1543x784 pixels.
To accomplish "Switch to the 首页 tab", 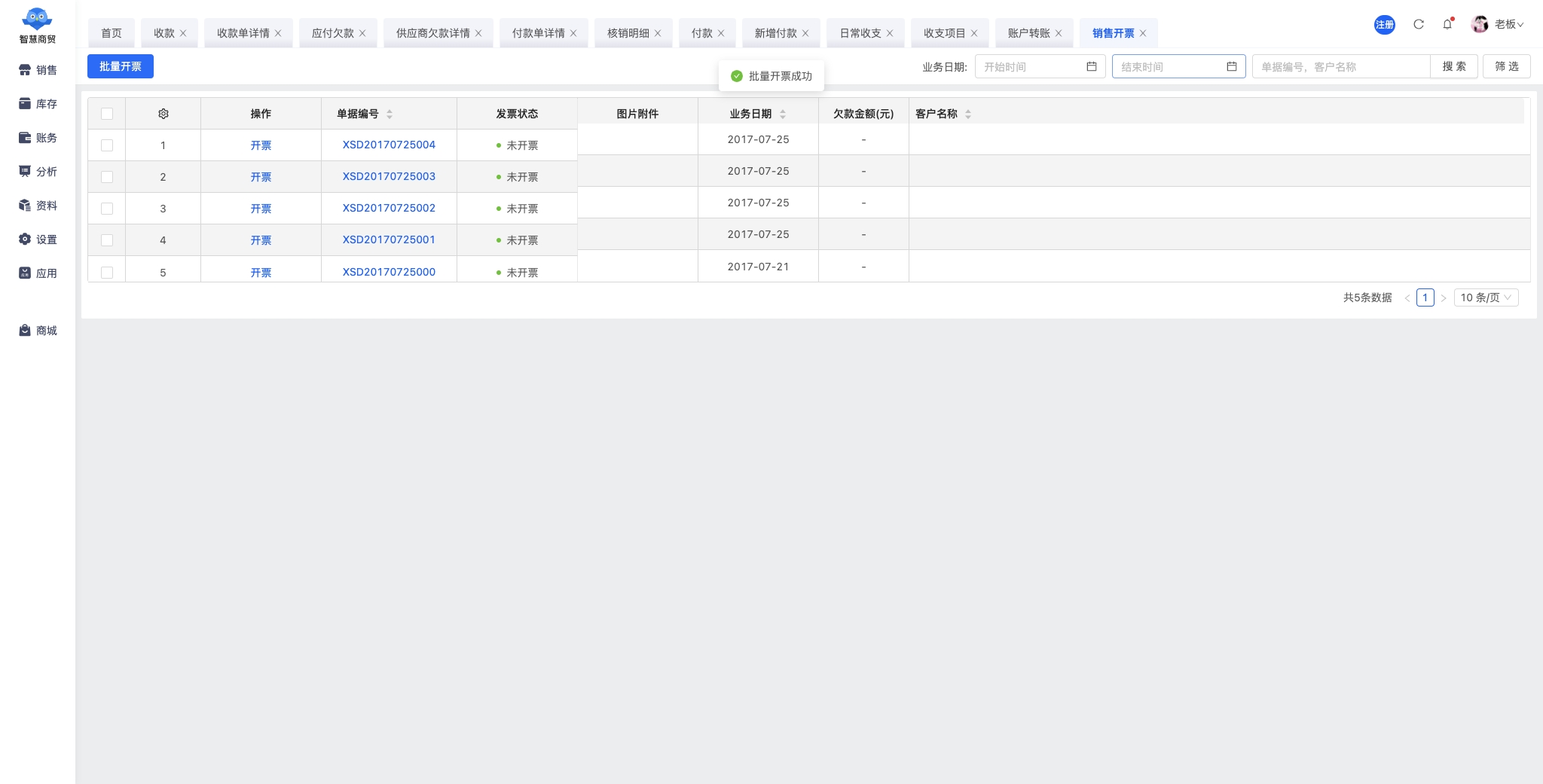I will click(112, 33).
